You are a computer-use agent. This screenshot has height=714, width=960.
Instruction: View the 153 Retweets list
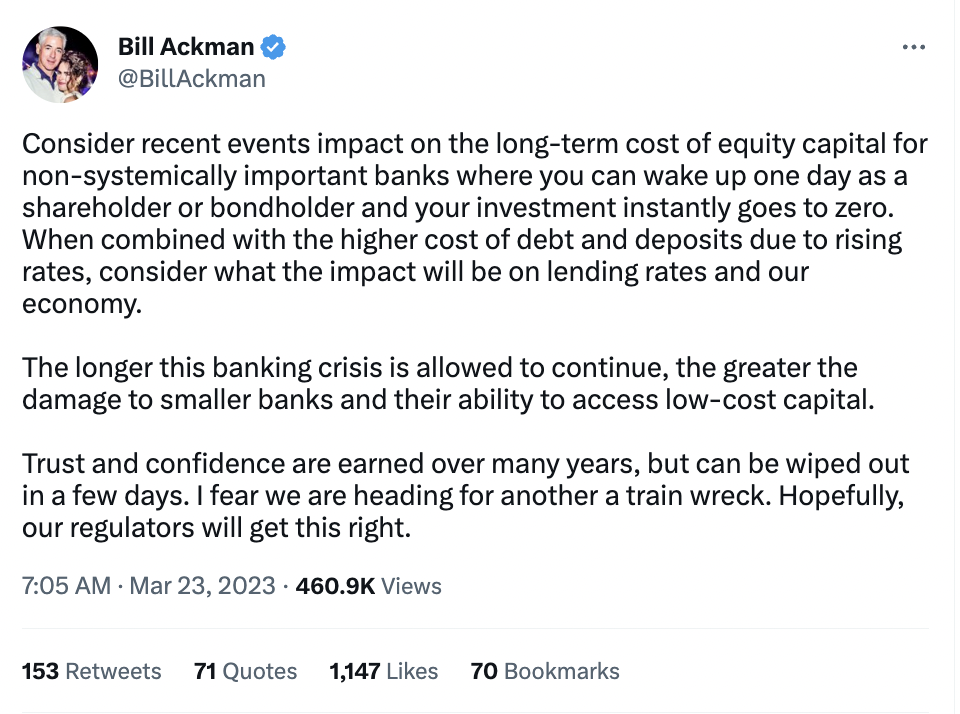tap(91, 671)
